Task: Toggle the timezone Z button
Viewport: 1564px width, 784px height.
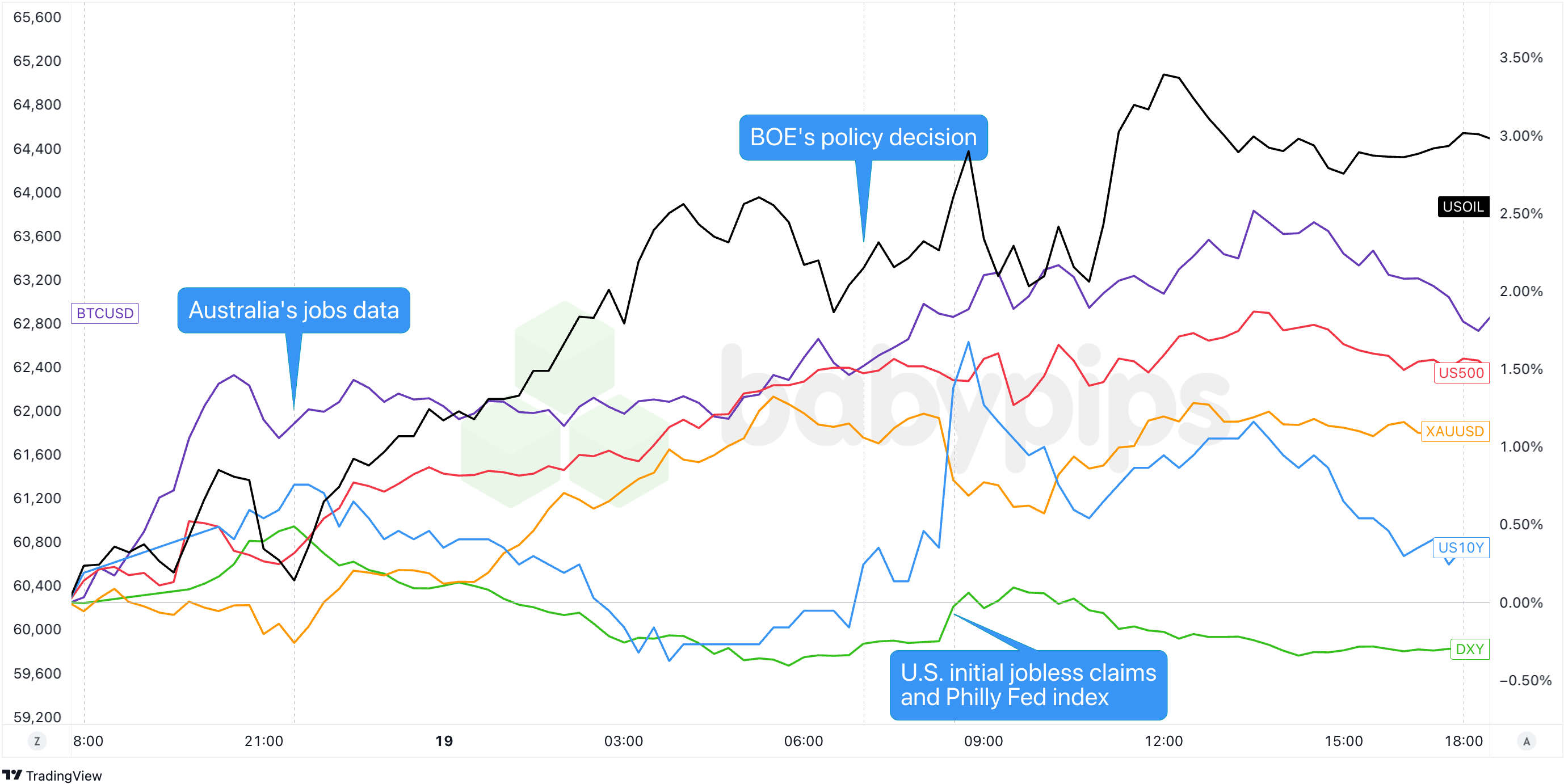Action: click(x=37, y=741)
